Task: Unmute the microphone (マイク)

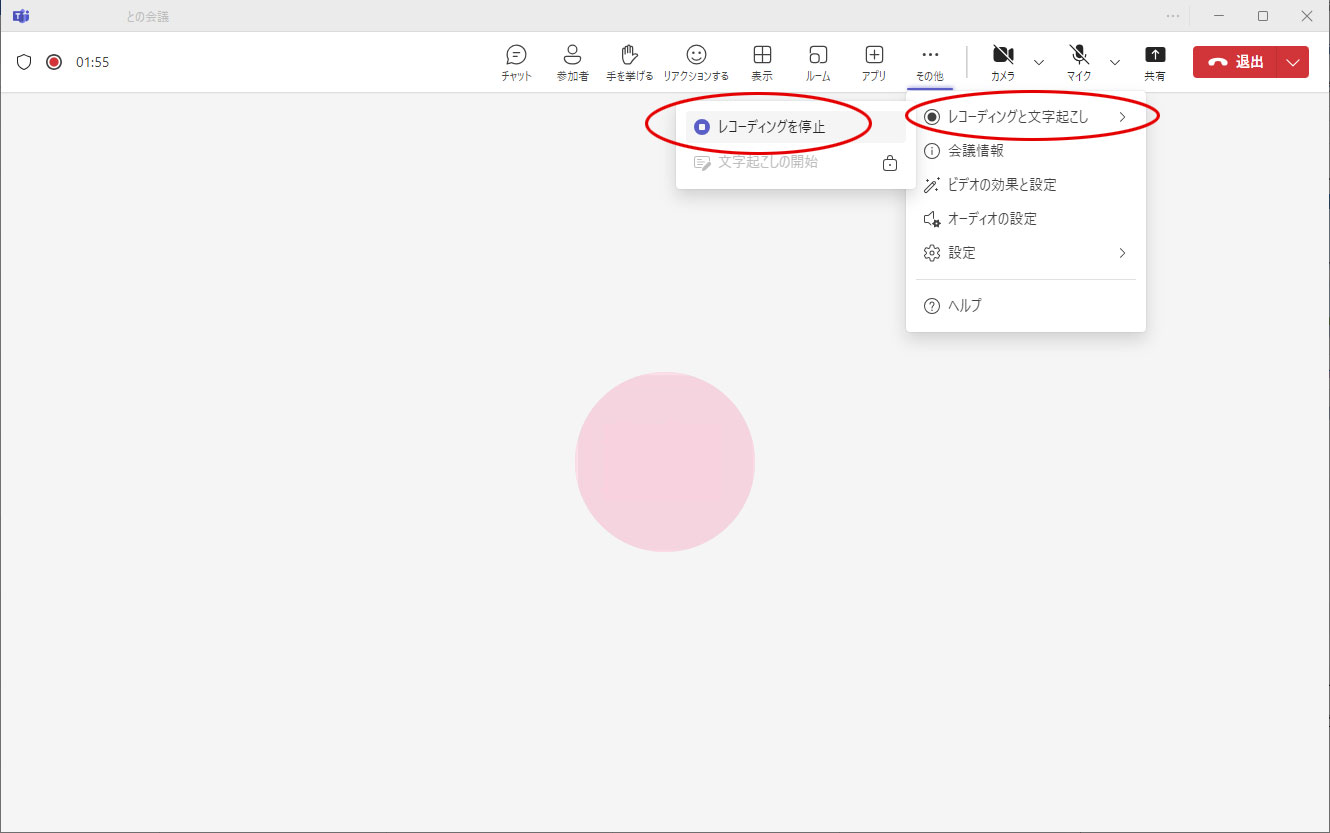Action: 1079,62
